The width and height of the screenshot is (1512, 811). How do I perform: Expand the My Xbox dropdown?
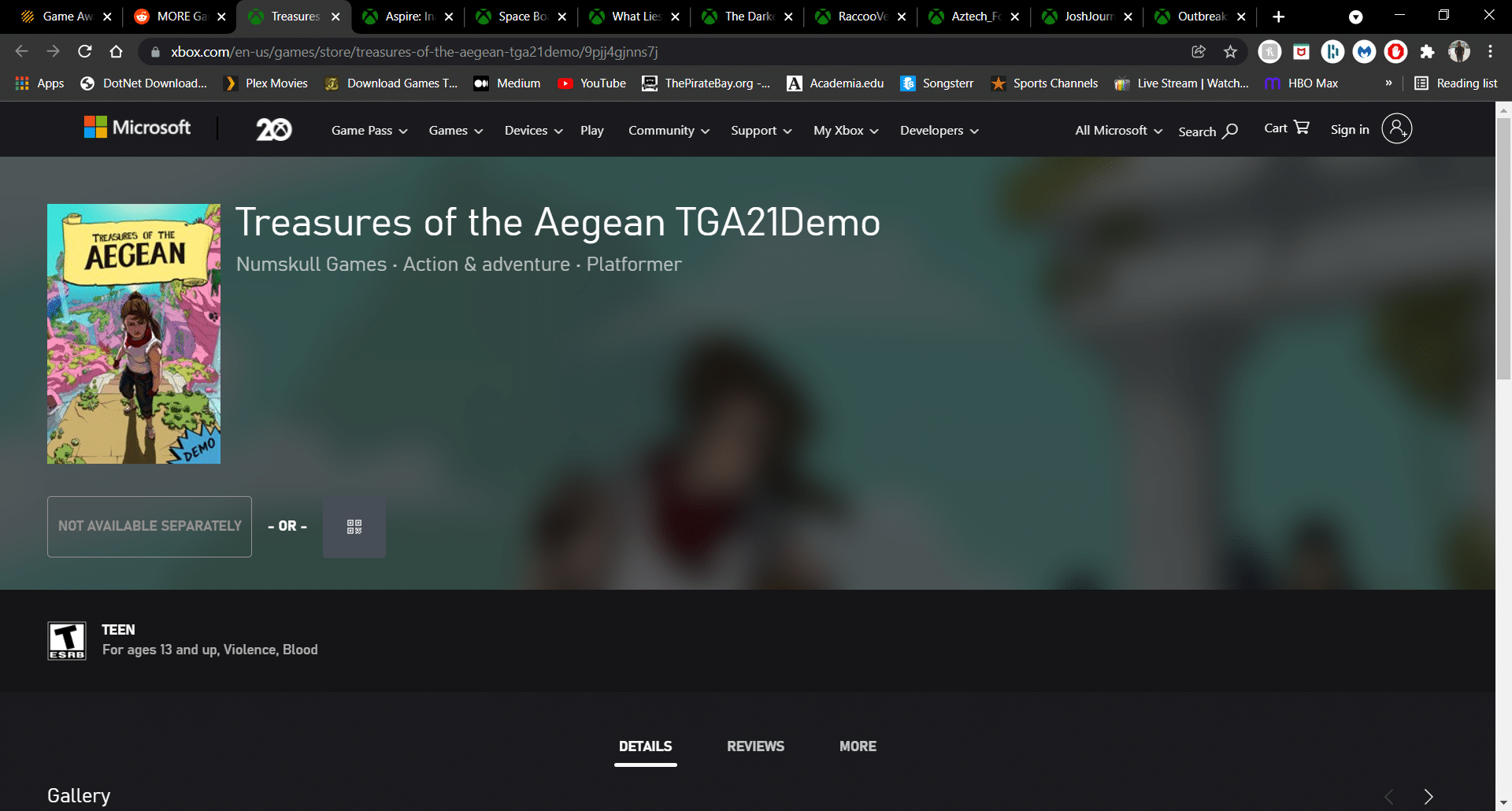(846, 131)
